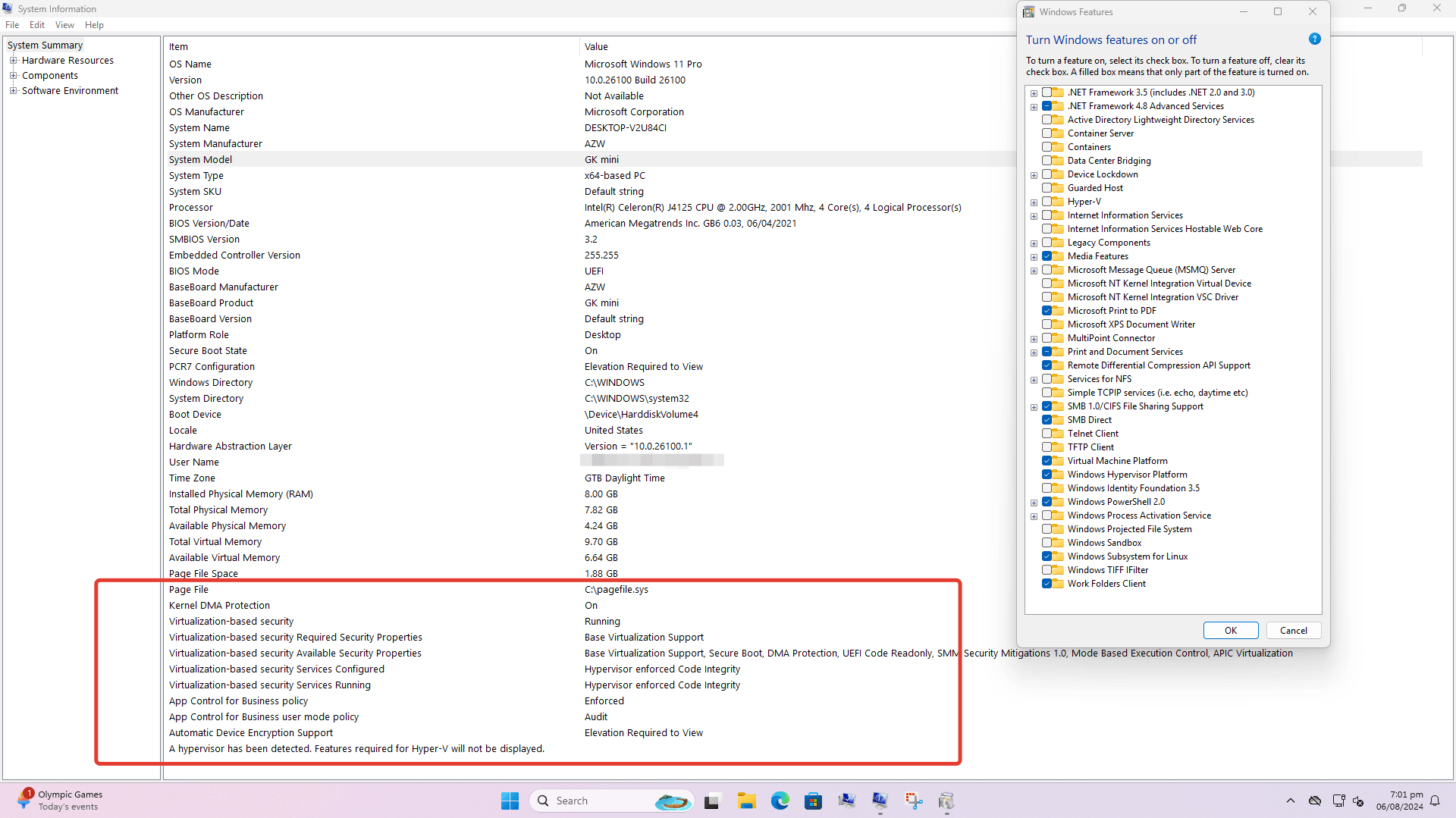Image resolution: width=1456 pixels, height=818 pixels.
Task: Launch Microsoft Edge from the taskbar
Action: 780,801
